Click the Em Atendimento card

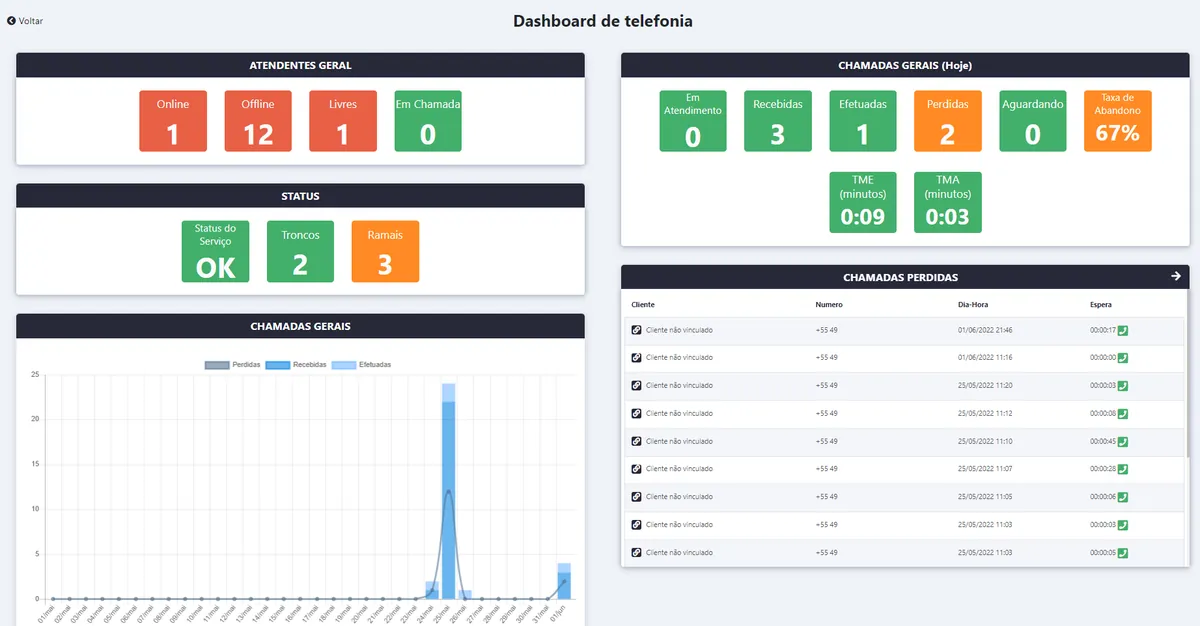(693, 121)
